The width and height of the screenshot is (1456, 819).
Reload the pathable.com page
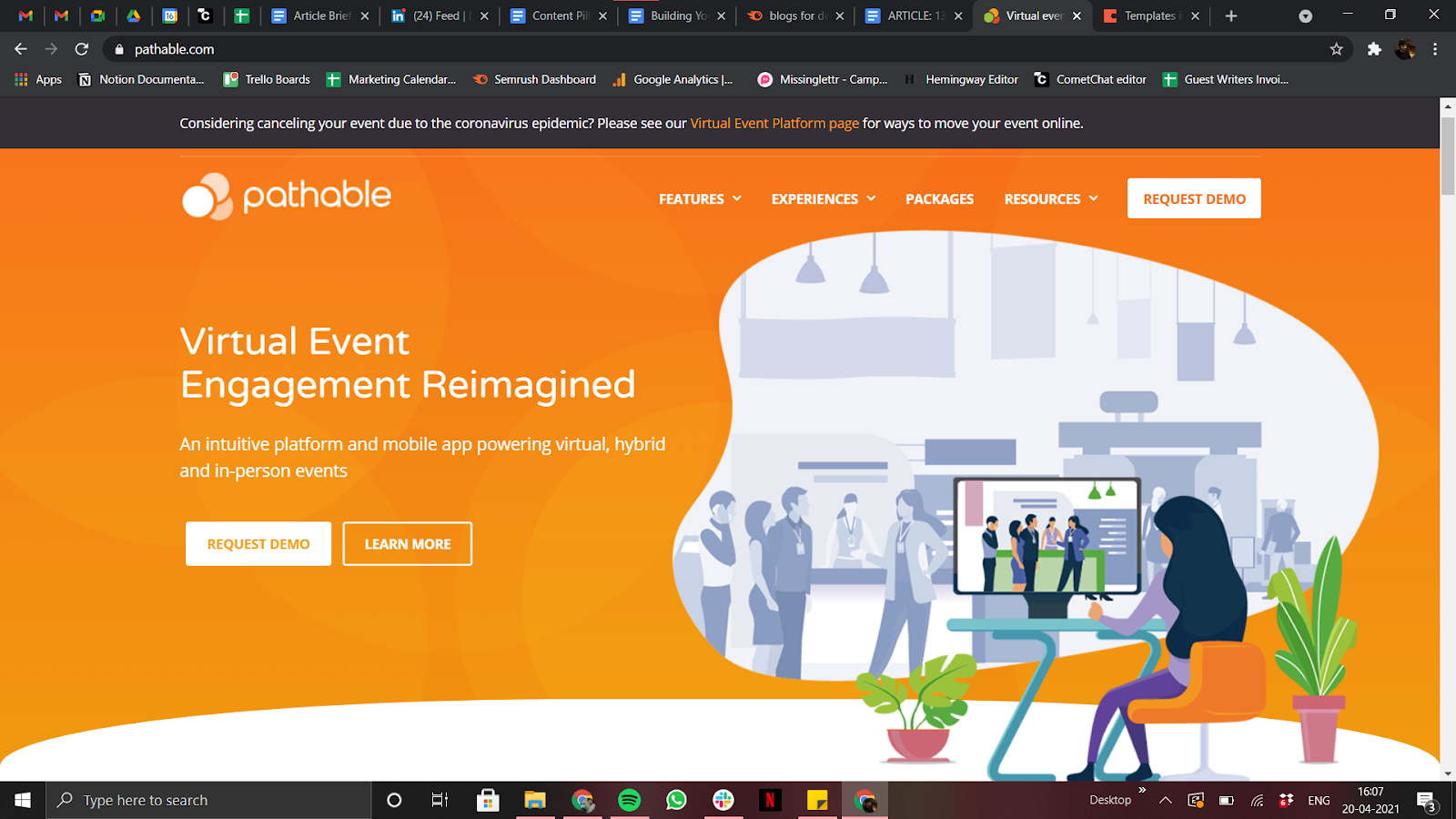click(82, 49)
